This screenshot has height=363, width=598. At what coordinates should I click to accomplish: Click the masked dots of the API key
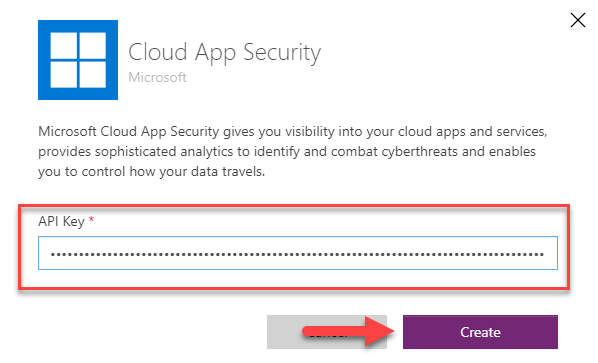click(297, 254)
